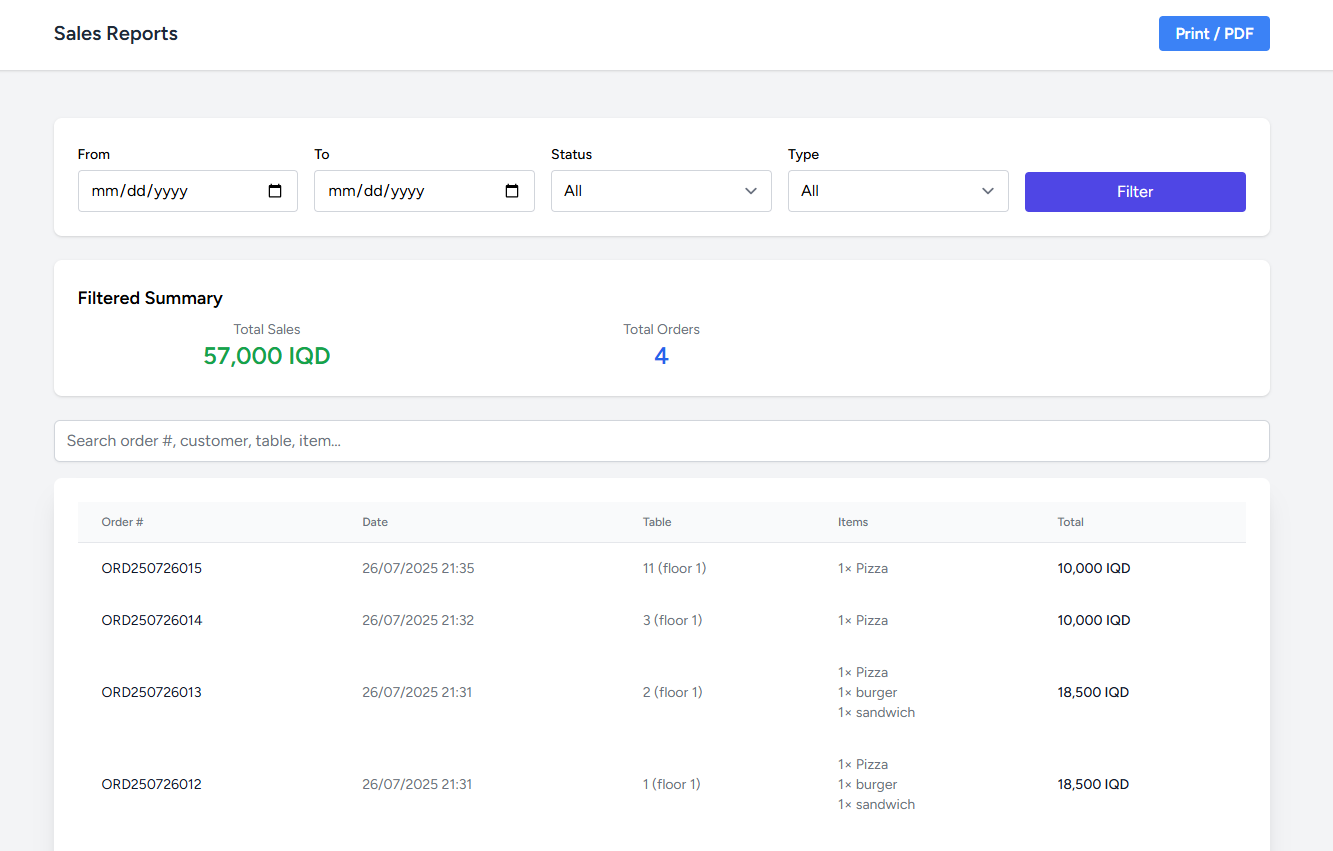Click the Print / PDF button

1213,33
